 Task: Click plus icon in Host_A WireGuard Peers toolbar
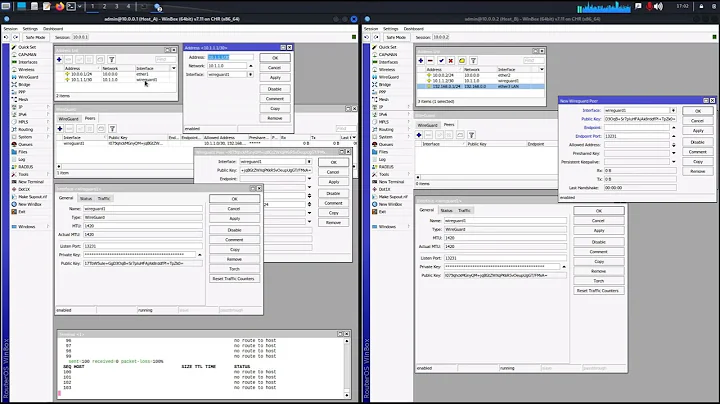(60, 129)
